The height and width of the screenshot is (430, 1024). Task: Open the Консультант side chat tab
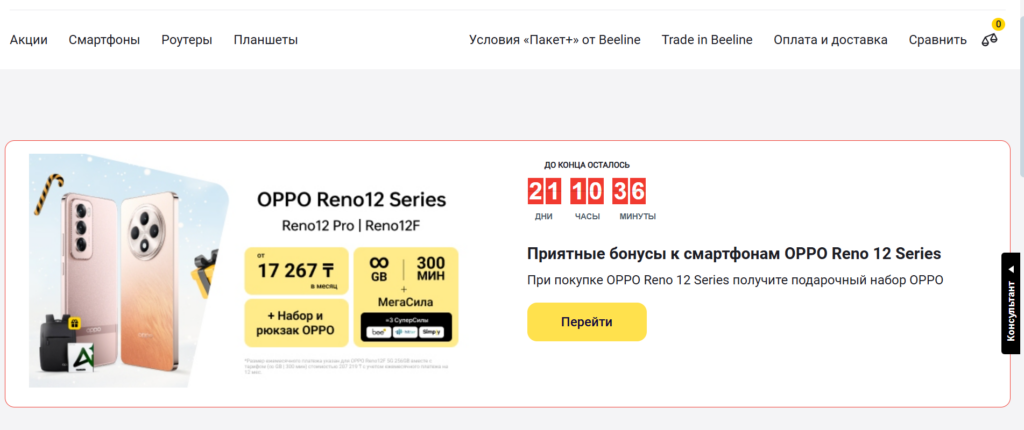[x=1010, y=303]
